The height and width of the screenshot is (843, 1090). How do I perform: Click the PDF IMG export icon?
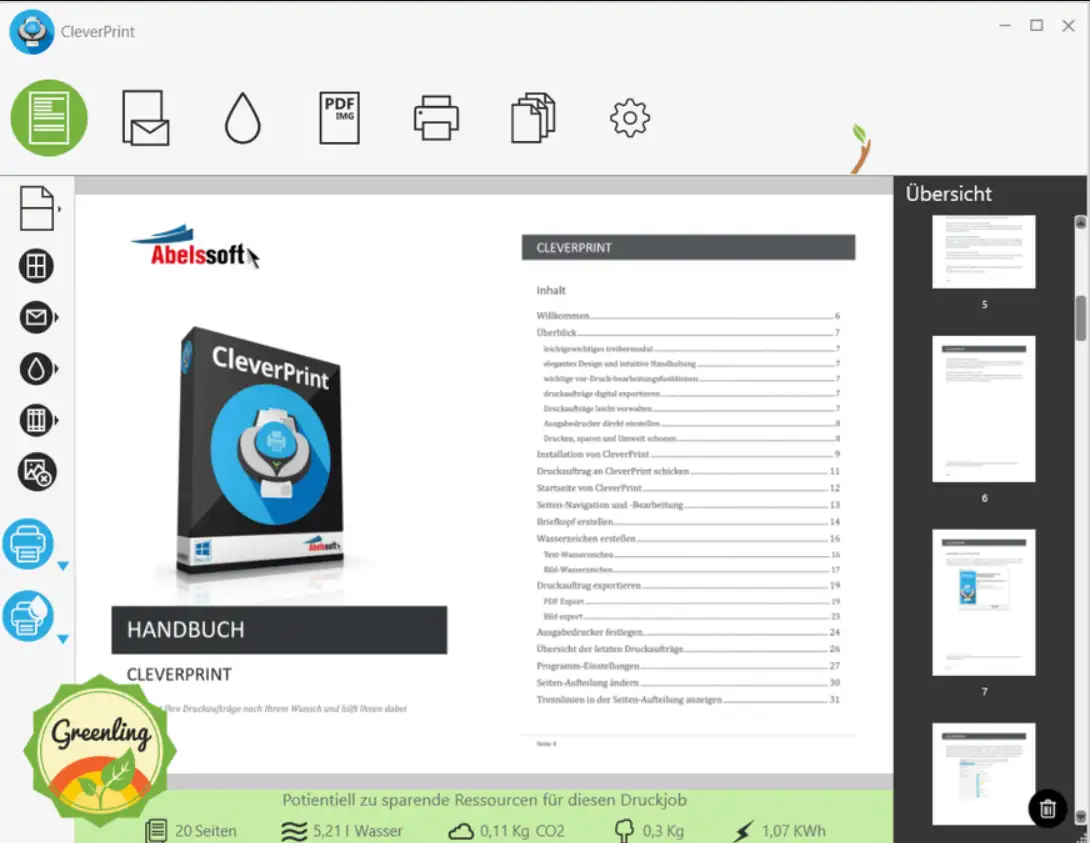click(x=339, y=118)
